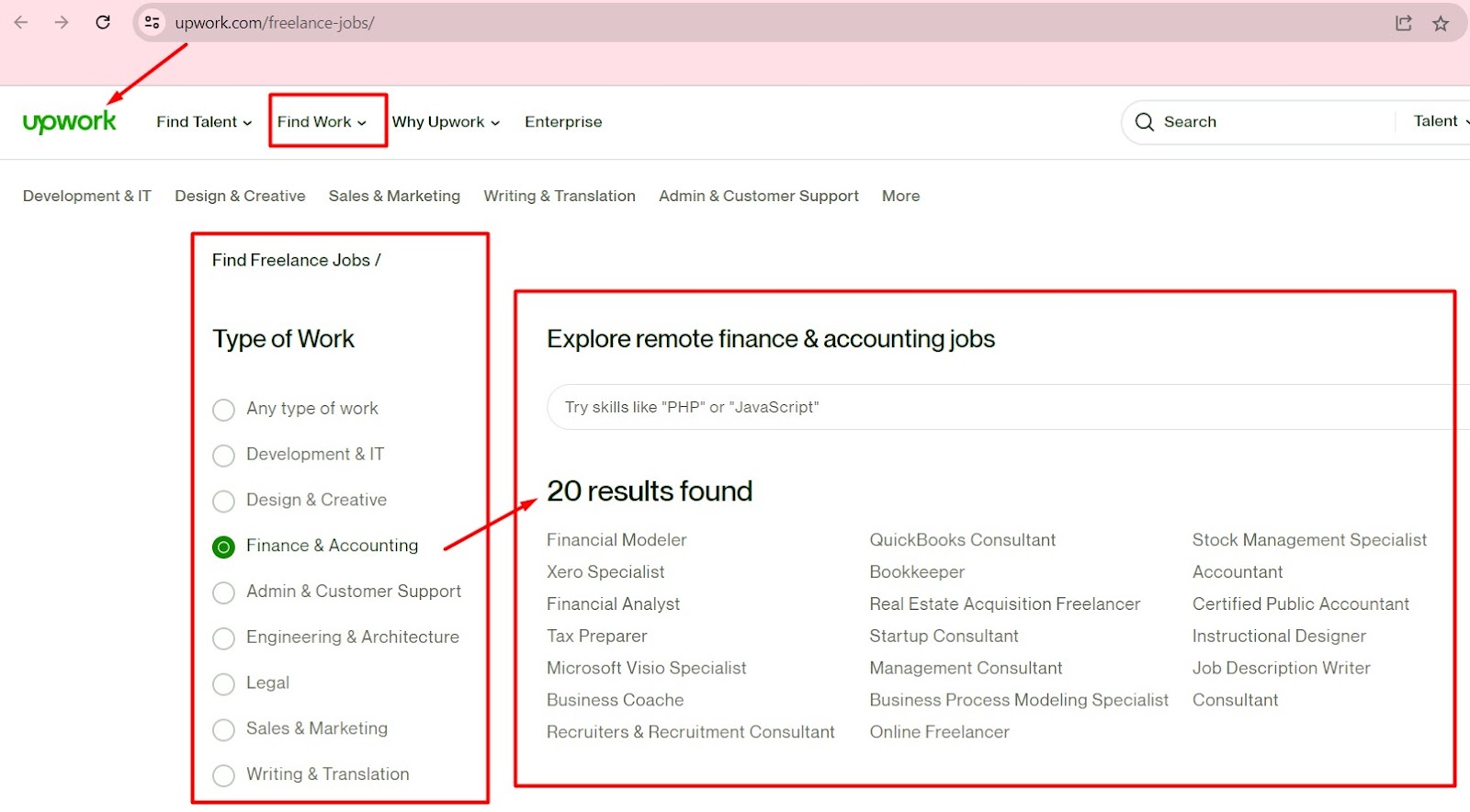The image size is (1470, 812).
Task: Select the Any type of work radio button
Action: 223,410
